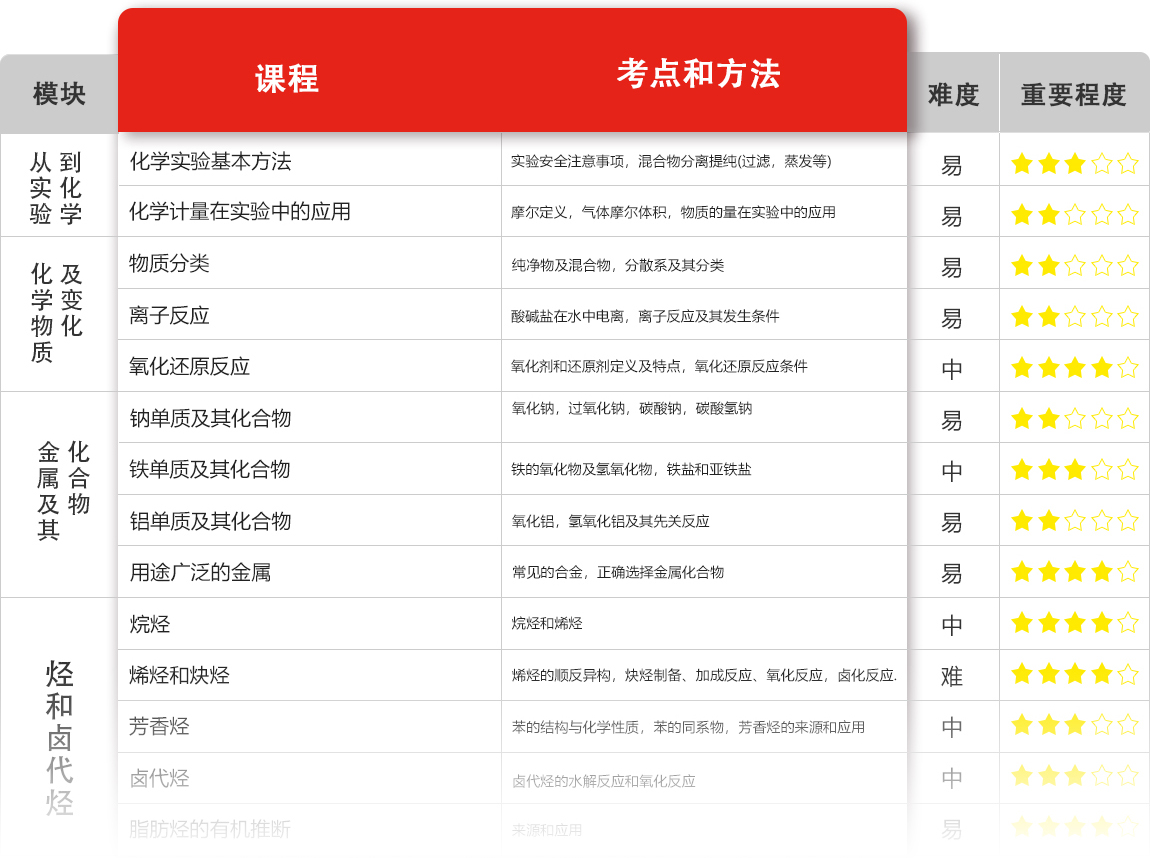
Task: Select the star rating for 卤代烃 course row
Action: coord(1074,775)
